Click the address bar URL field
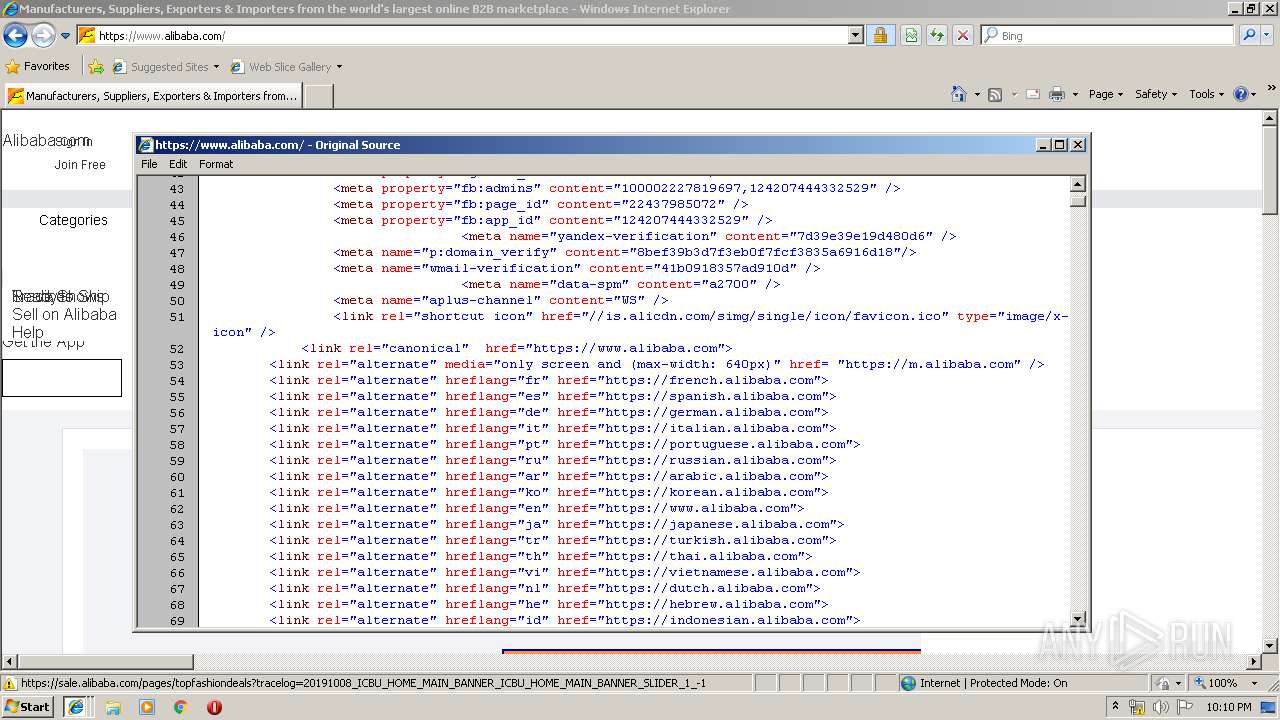Viewport: 1280px width, 720px height. pyautogui.click(x=462, y=36)
